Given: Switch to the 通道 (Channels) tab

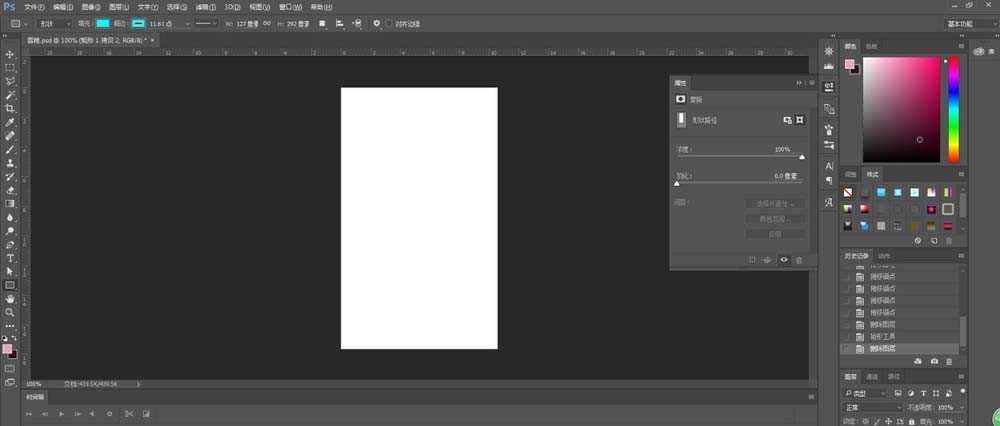Looking at the screenshot, I should 871,377.
